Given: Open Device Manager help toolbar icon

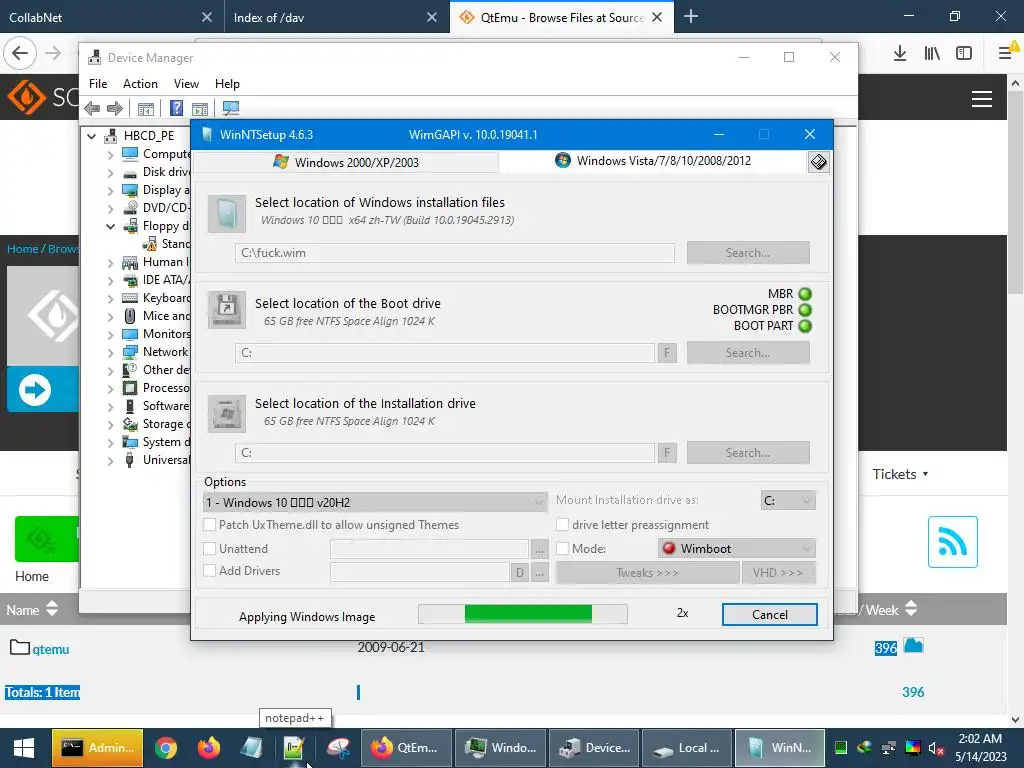Looking at the screenshot, I should 176,108.
